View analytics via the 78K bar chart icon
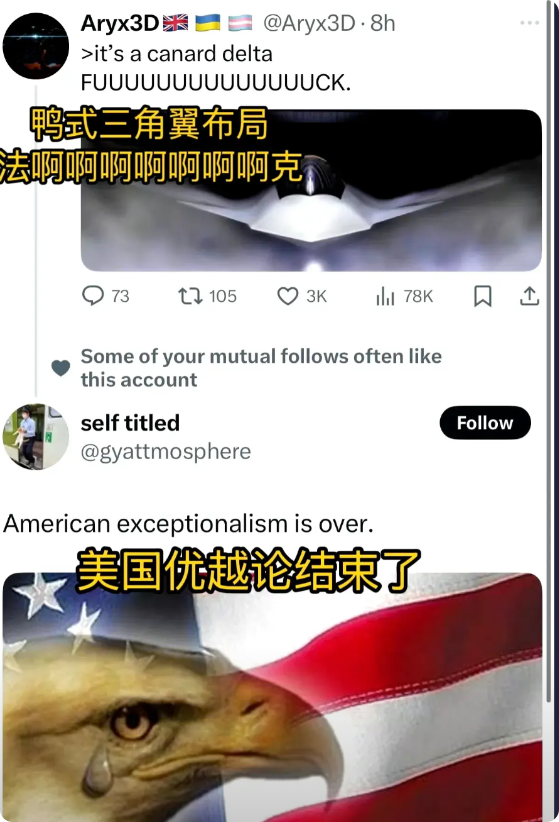 pyautogui.click(x=385, y=296)
